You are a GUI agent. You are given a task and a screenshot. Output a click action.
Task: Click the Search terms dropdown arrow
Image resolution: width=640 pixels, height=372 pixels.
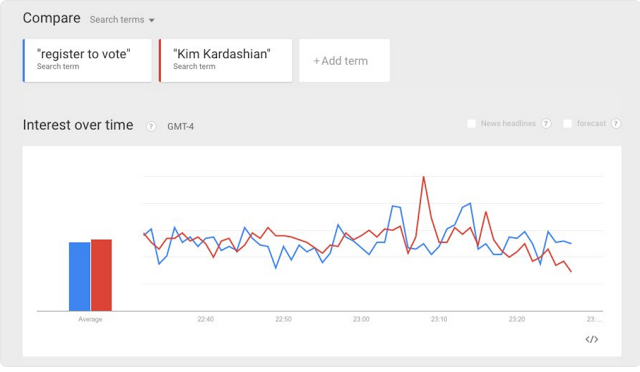click(151, 20)
